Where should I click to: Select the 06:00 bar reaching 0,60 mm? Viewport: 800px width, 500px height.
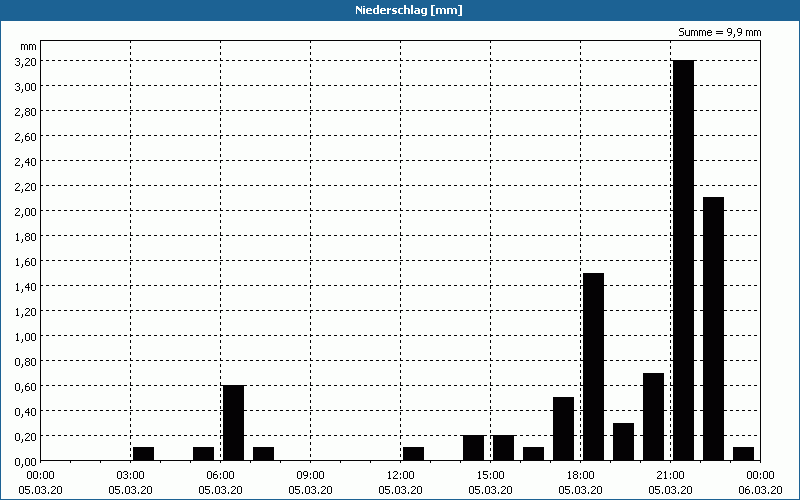[x=234, y=422]
